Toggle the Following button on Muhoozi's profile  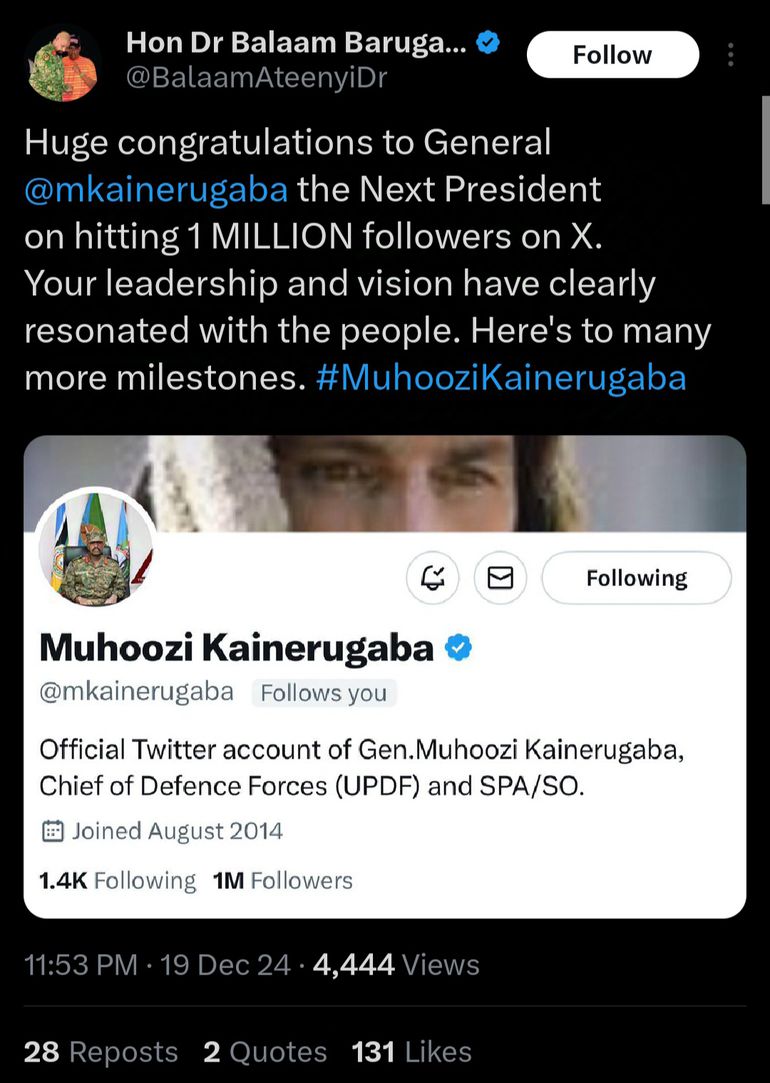coord(636,578)
